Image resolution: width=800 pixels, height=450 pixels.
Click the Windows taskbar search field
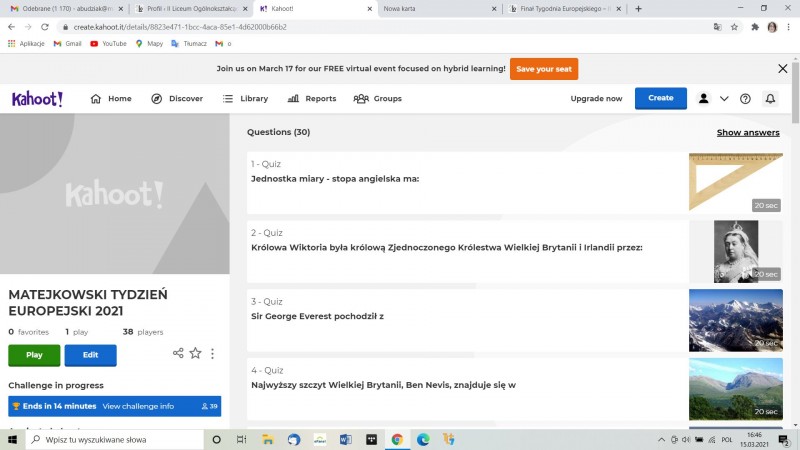110,439
